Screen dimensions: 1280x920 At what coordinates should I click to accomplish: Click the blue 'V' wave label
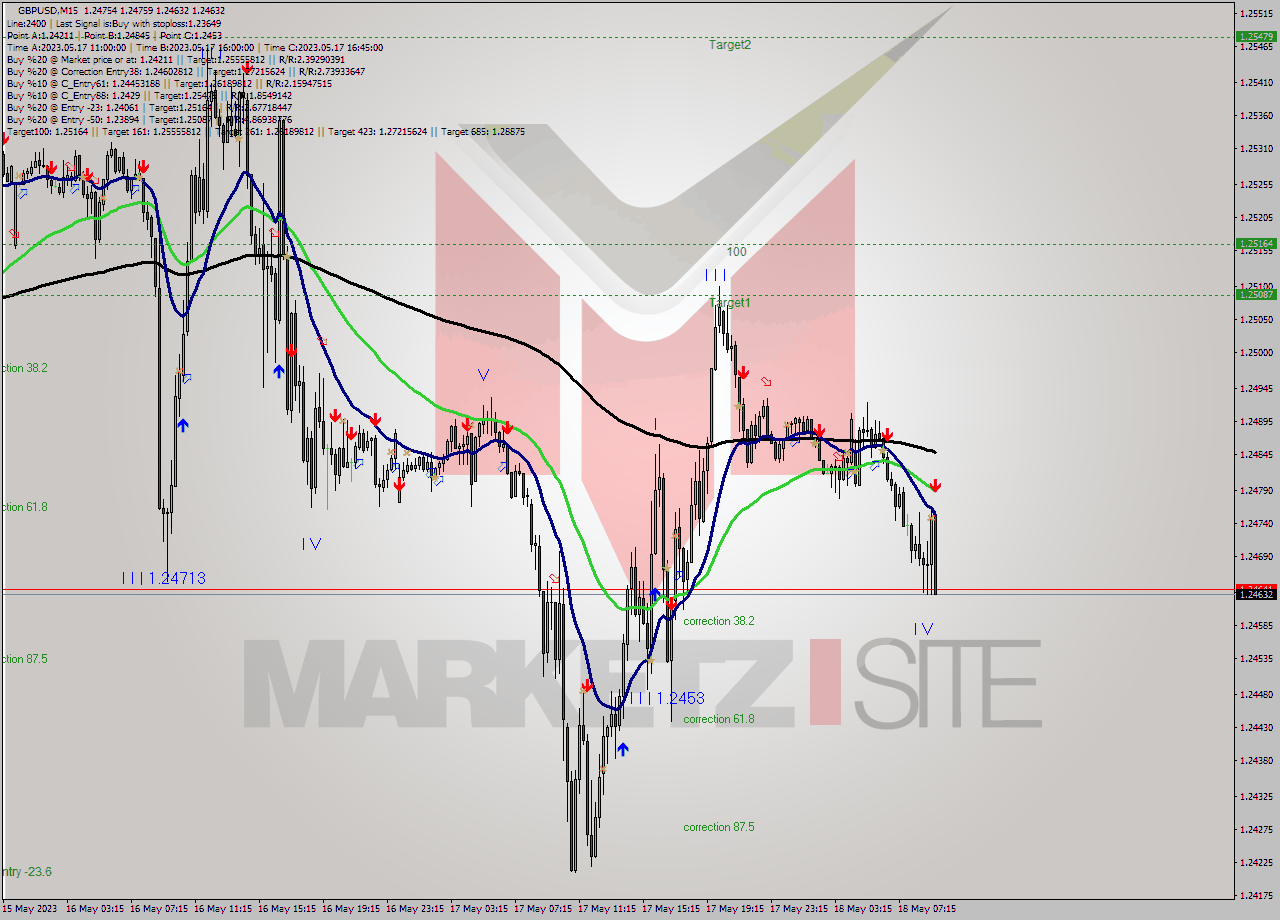(x=483, y=375)
